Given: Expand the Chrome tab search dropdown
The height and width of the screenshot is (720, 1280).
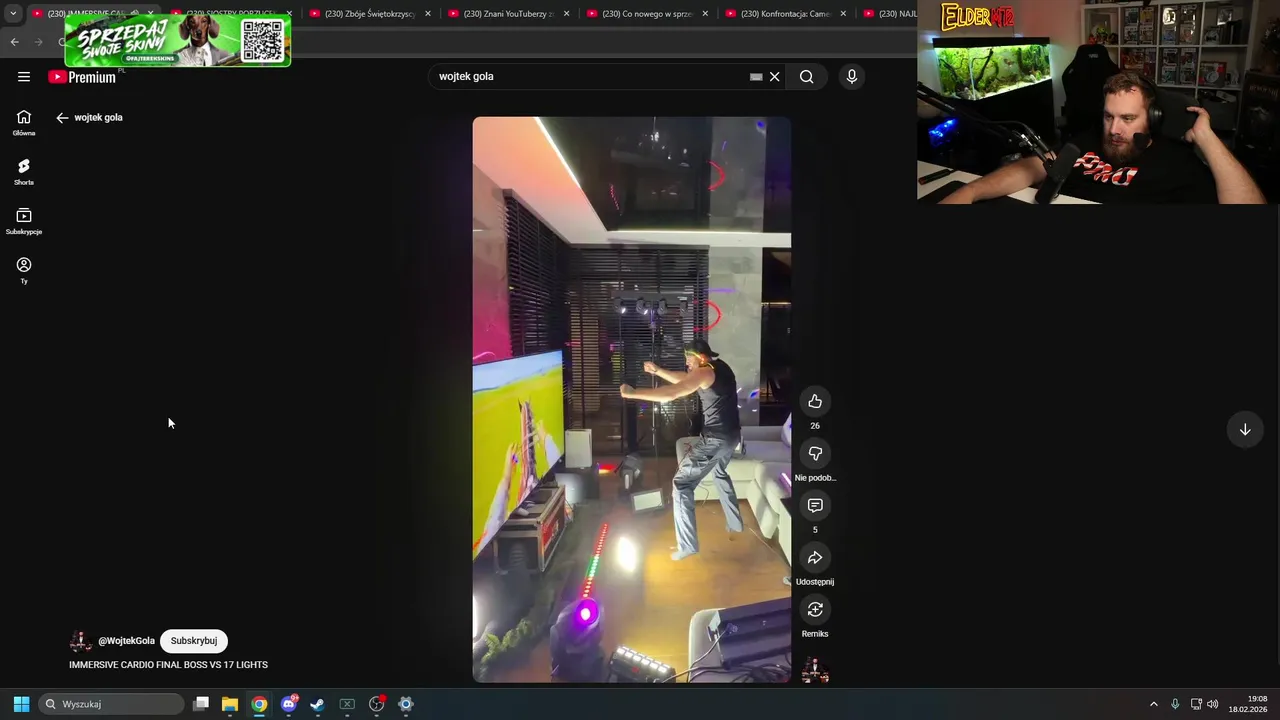Looking at the screenshot, I should (x=12, y=13).
